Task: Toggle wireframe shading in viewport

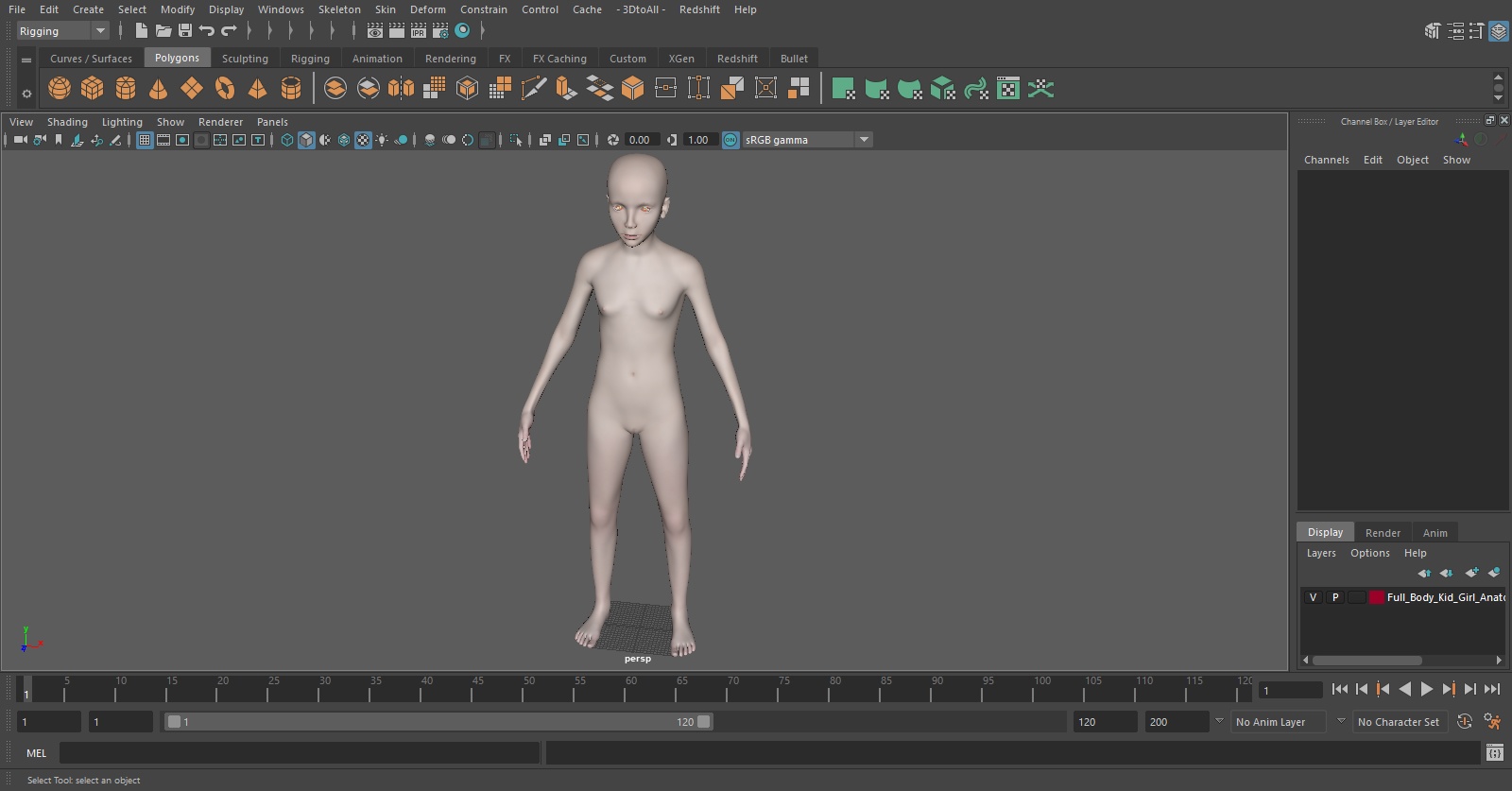Action: point(287,140)
